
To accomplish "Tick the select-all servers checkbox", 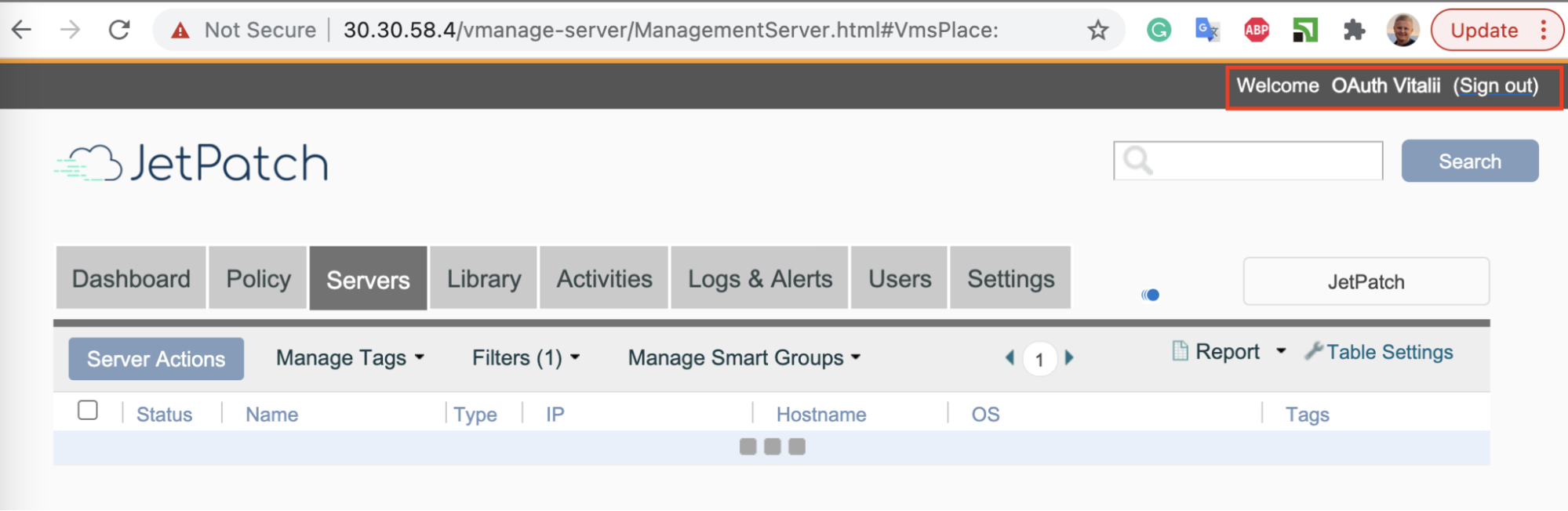I will [x=88, y=411].
